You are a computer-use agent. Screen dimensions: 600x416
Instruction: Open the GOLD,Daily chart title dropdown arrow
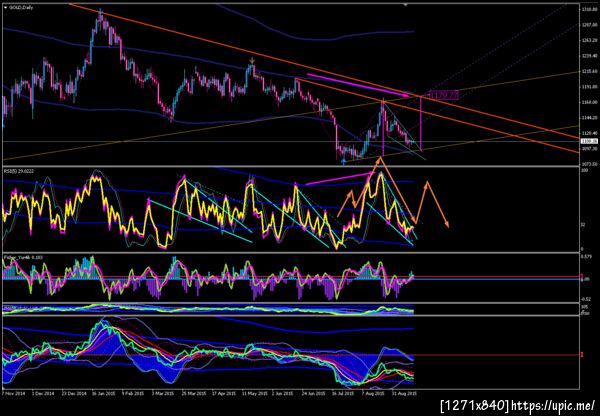5,7
